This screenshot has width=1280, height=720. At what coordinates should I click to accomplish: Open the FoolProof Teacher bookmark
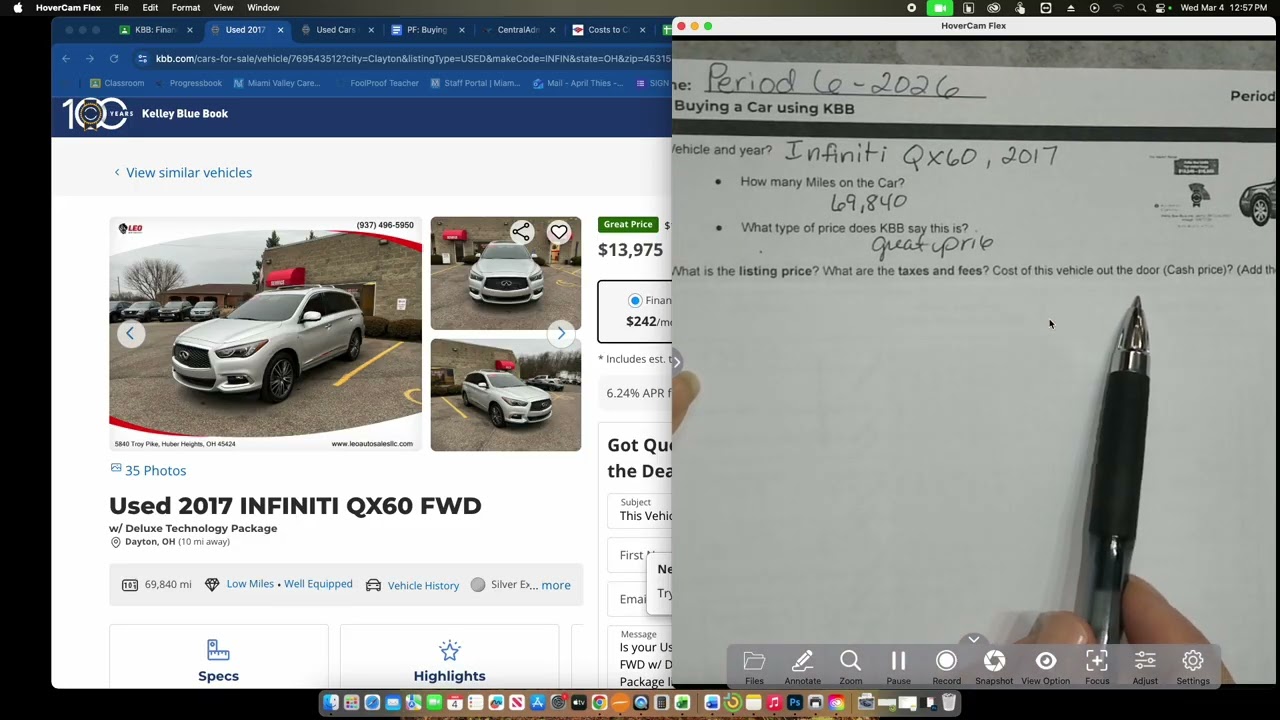tap(377, 83)
